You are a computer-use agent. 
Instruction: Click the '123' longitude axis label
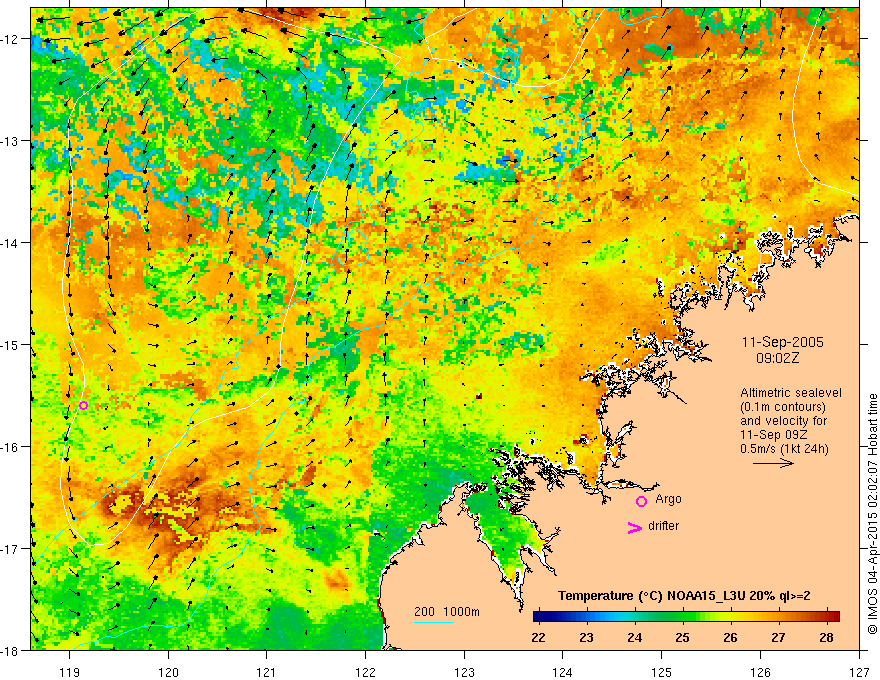pos(464,672)
